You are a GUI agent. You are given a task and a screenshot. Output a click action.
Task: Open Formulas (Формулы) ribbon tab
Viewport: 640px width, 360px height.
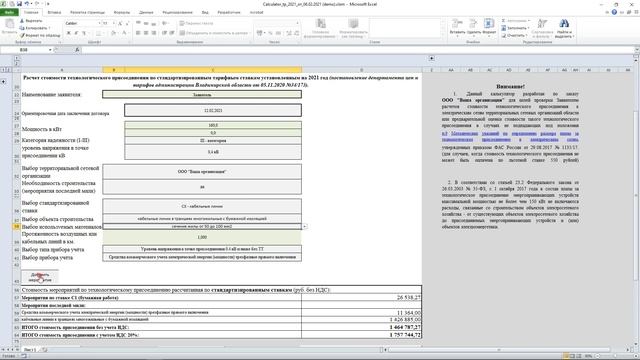click(x=122, y=12)
